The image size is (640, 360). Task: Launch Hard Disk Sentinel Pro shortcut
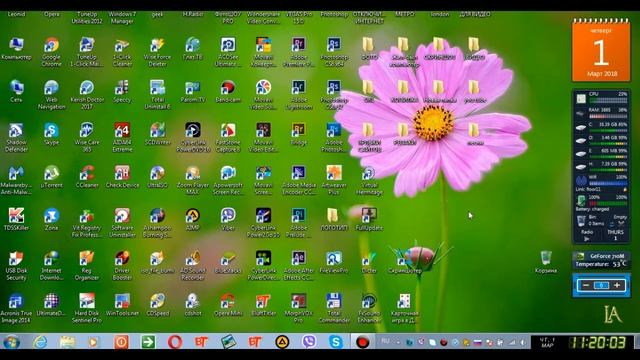click(87, 308)
